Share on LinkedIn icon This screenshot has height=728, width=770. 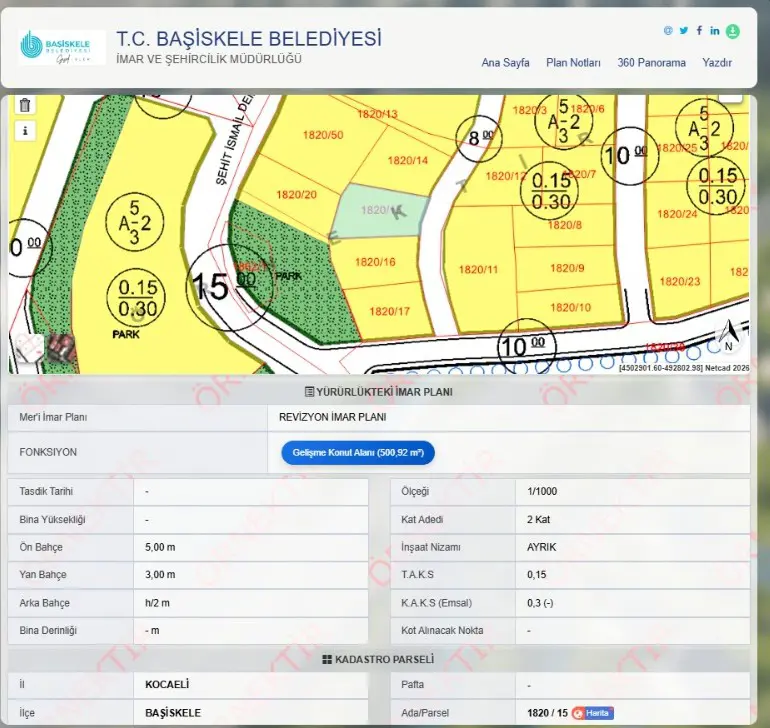[715, 31]
